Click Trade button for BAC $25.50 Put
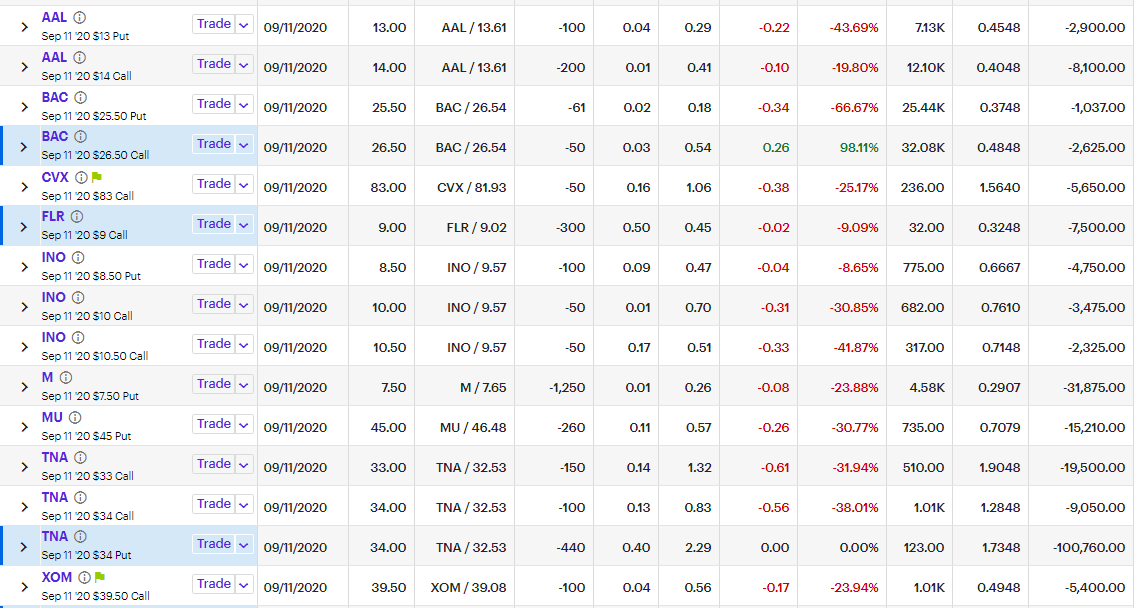The width and height of the screenshot is (1134, 608). pos(214,104)
